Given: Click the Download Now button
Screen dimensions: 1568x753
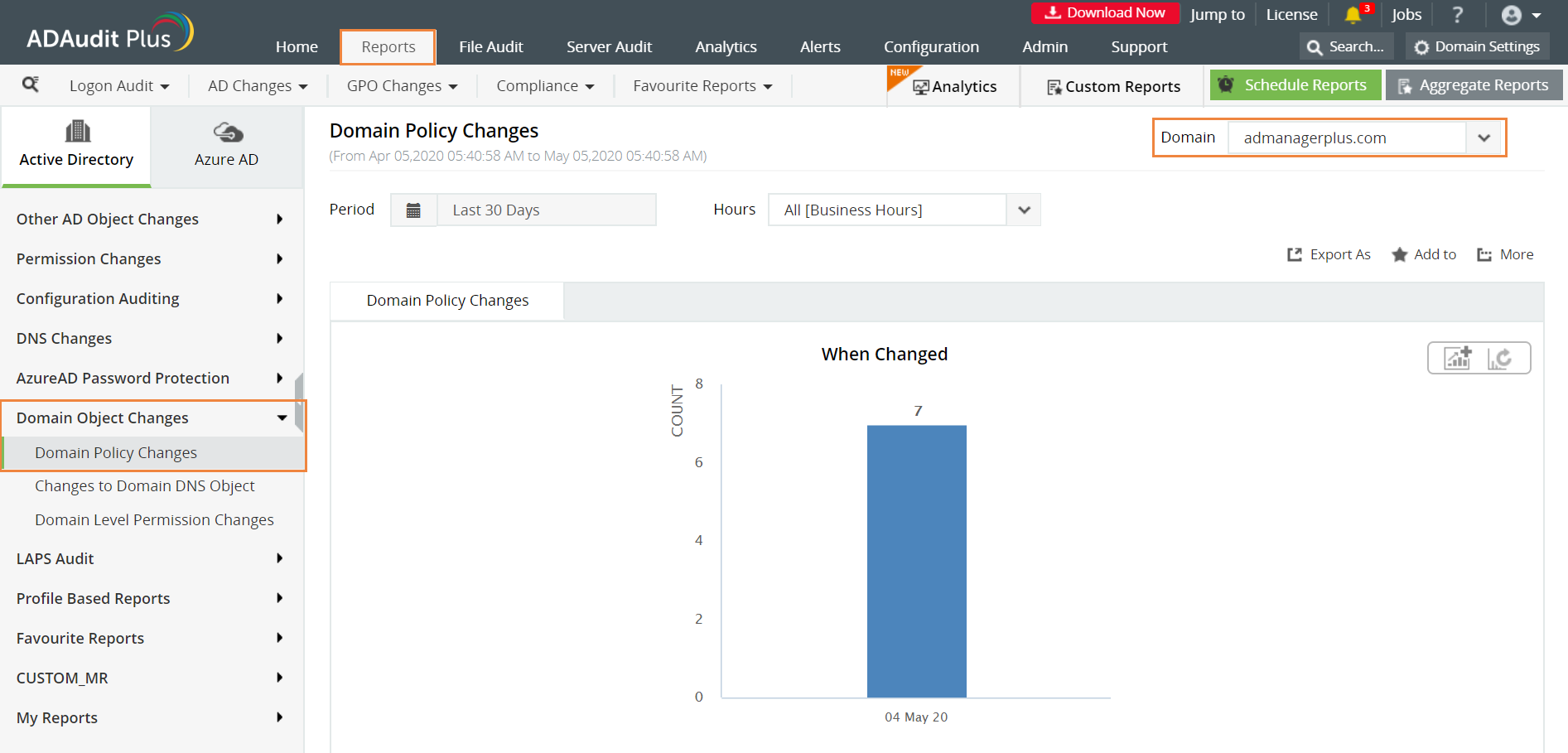Looking at the screenshot, I should coord(1105,13).
